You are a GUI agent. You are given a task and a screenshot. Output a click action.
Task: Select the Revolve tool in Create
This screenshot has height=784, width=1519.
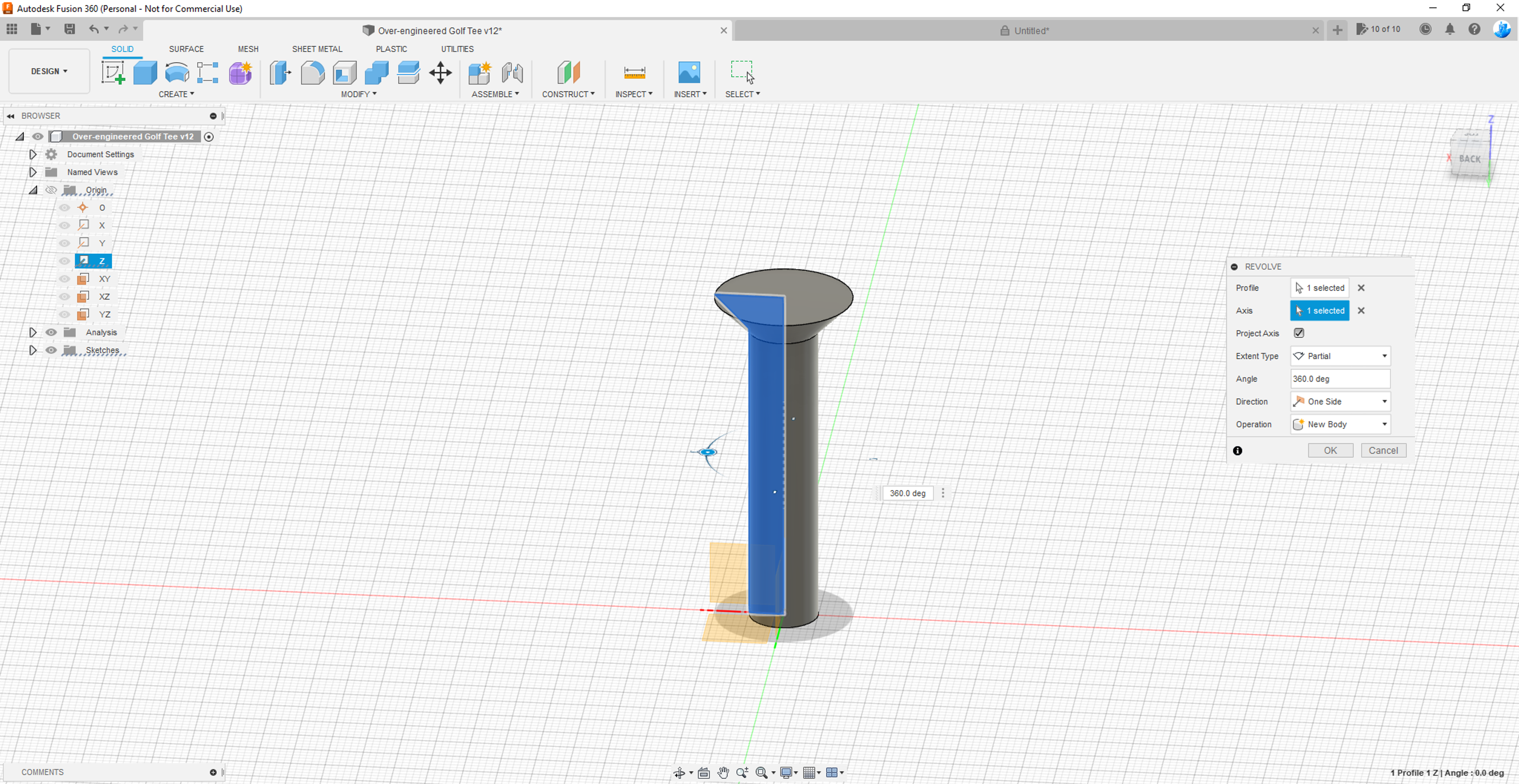(x=177, y=72)
